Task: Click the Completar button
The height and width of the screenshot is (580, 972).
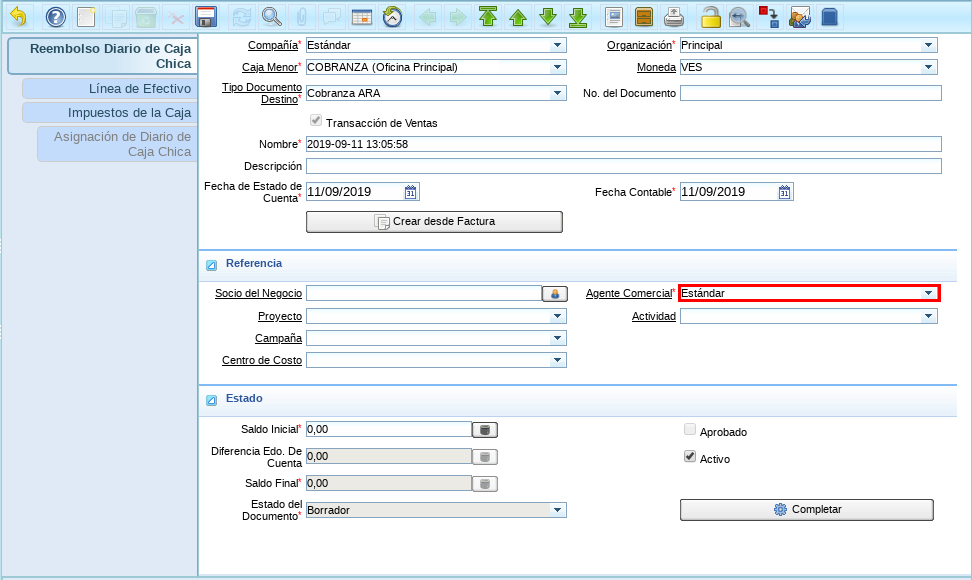Action: coord(806,510)
